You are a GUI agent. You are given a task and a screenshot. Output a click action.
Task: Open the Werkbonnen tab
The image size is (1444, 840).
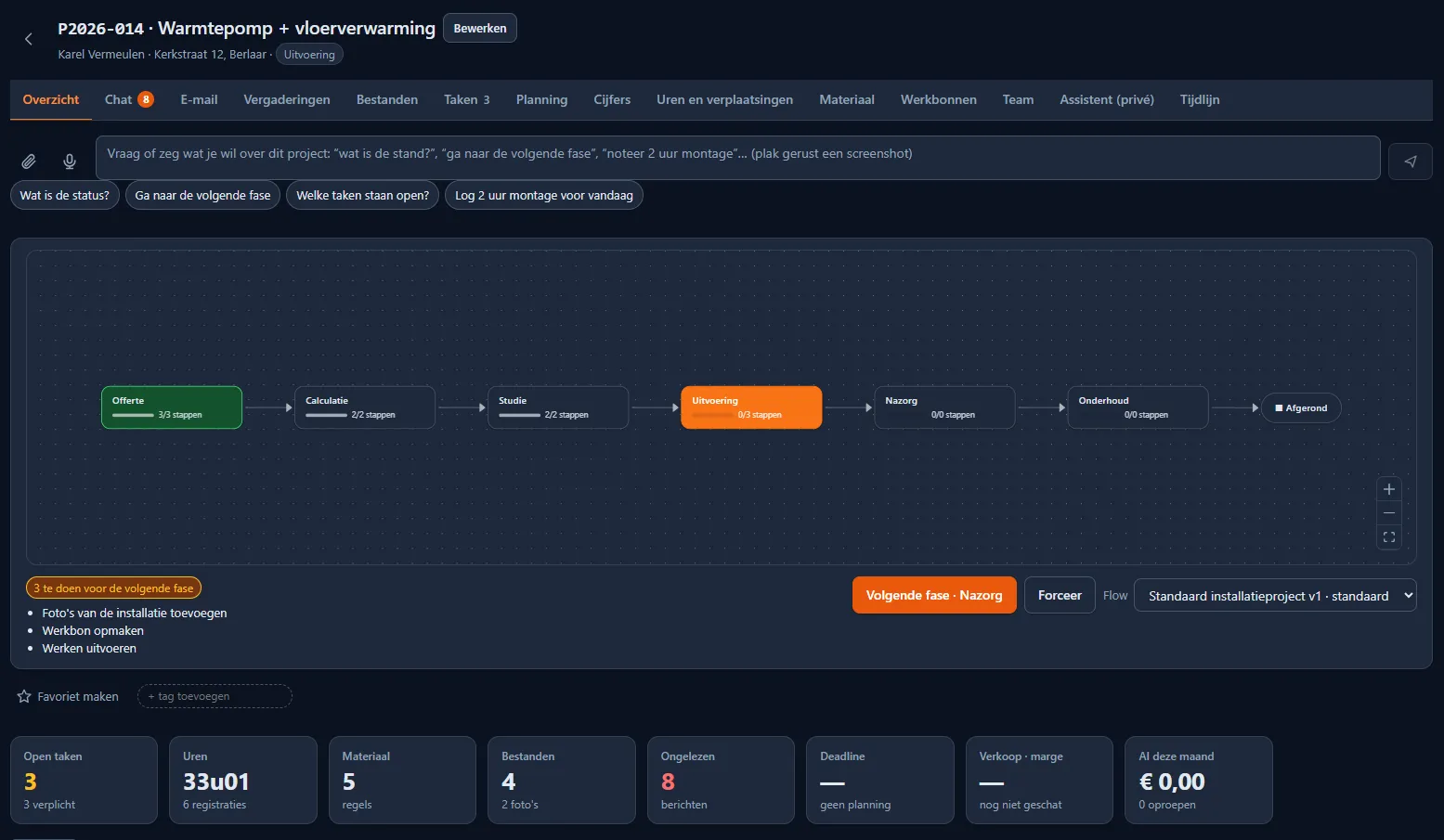pyautogui.click(x=938, y=99)
